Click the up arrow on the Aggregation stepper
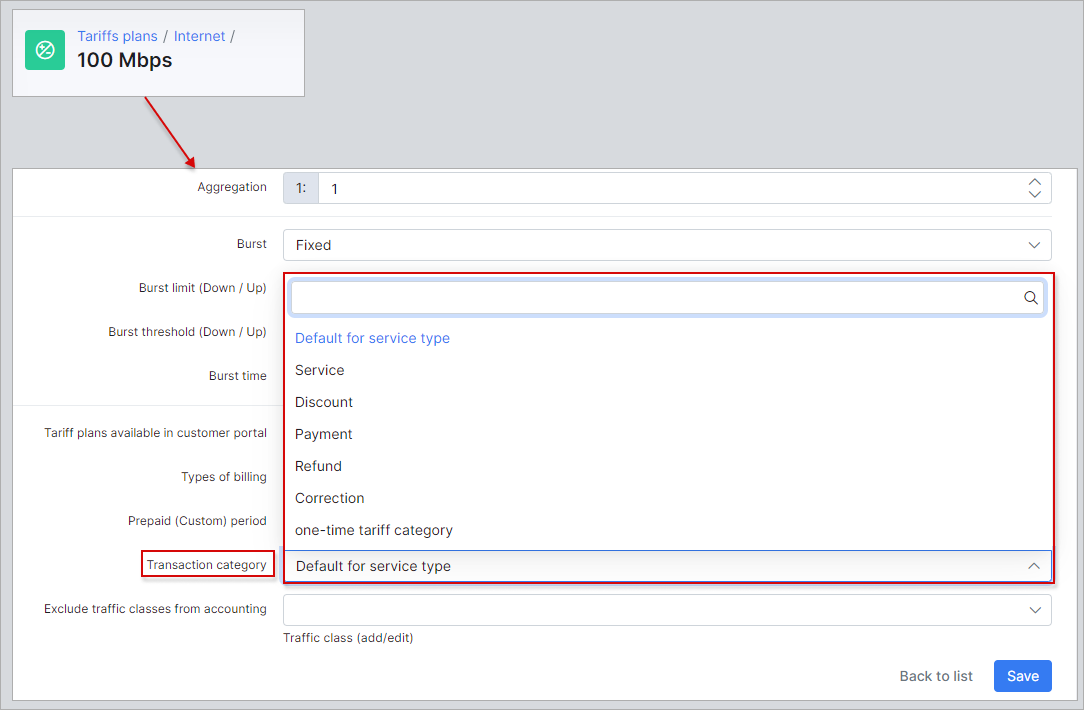 point(1034,181)
